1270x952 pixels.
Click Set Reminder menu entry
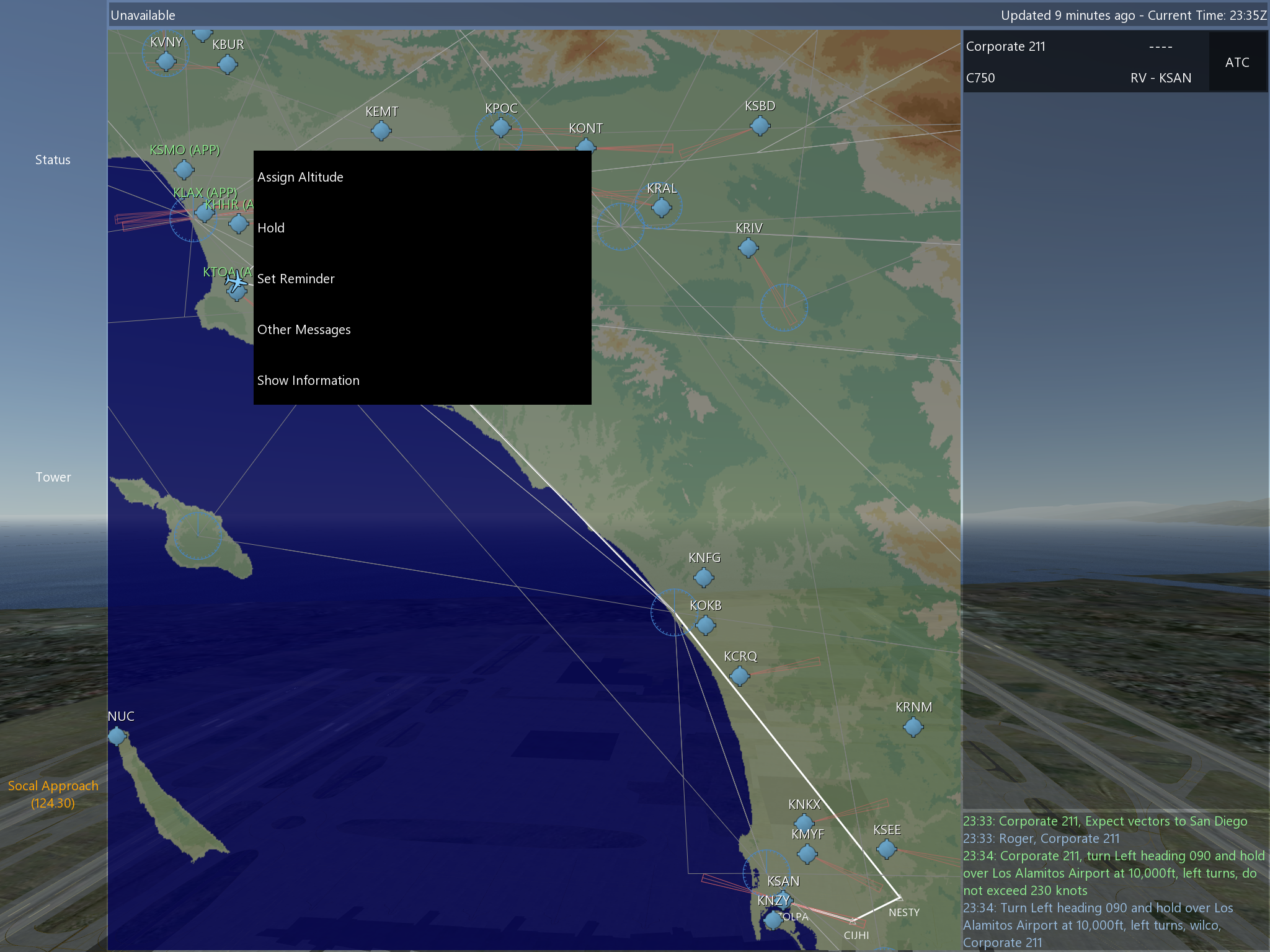[296, 279]
